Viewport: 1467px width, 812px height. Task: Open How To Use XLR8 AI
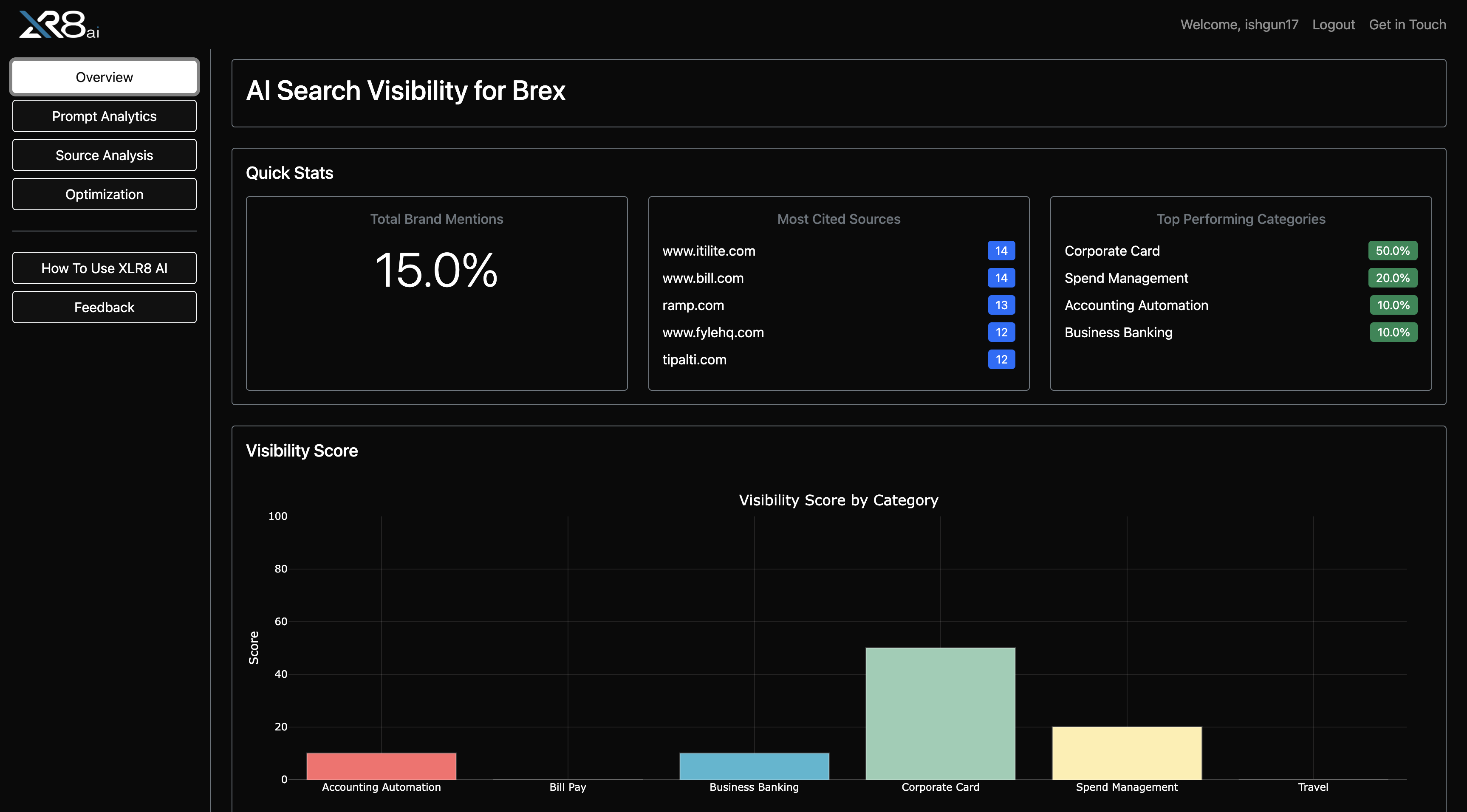coord(104,268)
